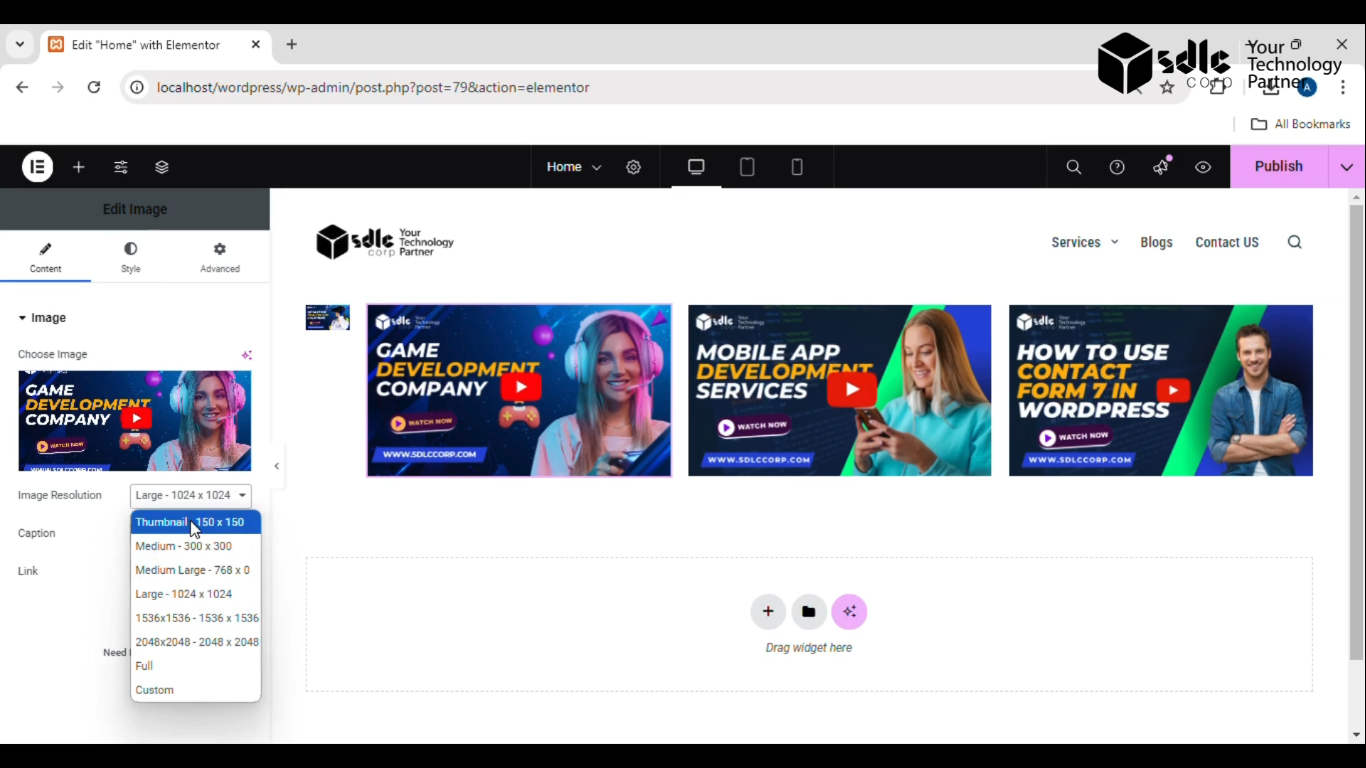1366x768 pixels.
Task: Reload the browser page
Action: click(94, 87)
